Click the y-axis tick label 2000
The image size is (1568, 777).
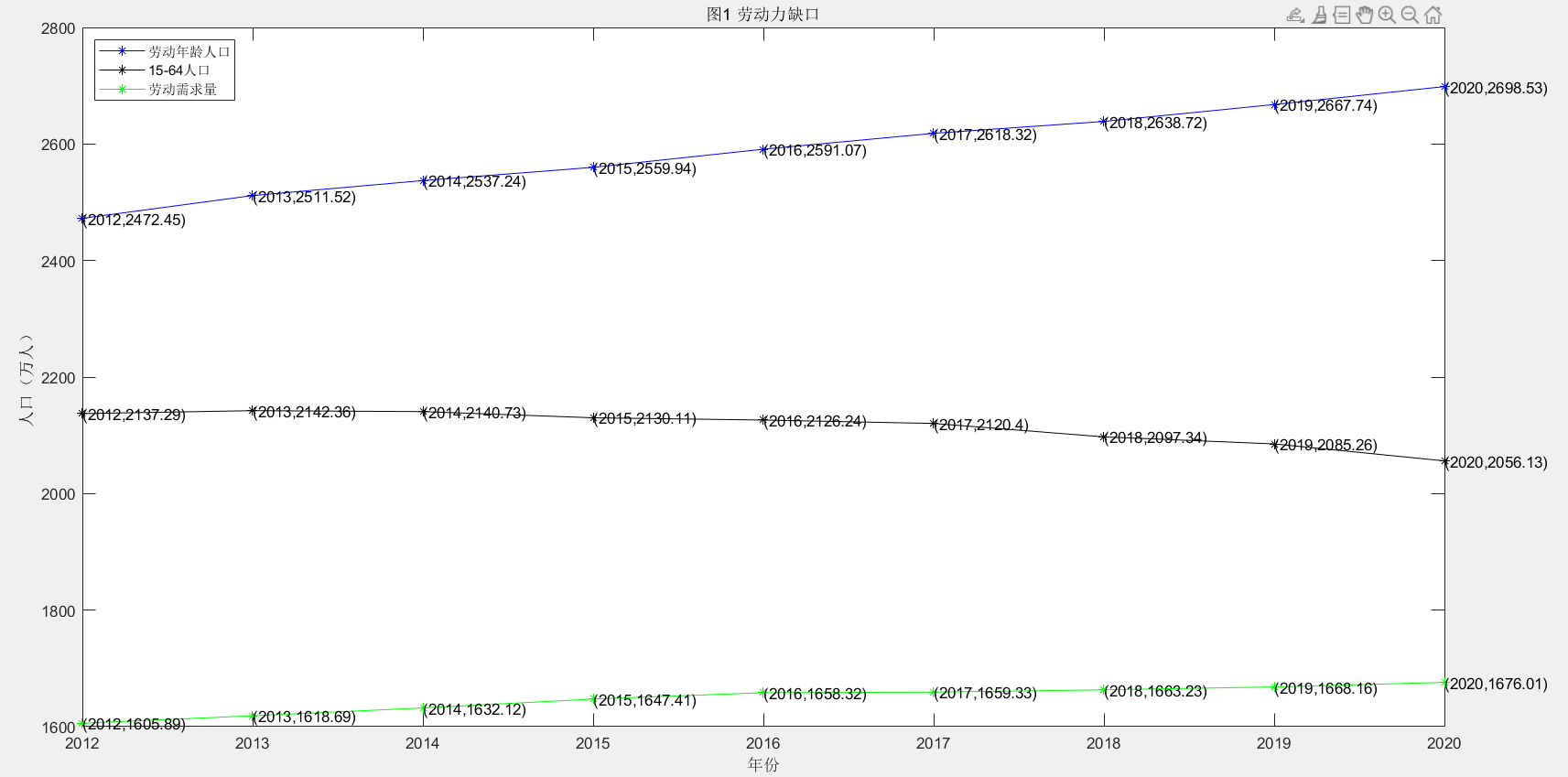59,494
